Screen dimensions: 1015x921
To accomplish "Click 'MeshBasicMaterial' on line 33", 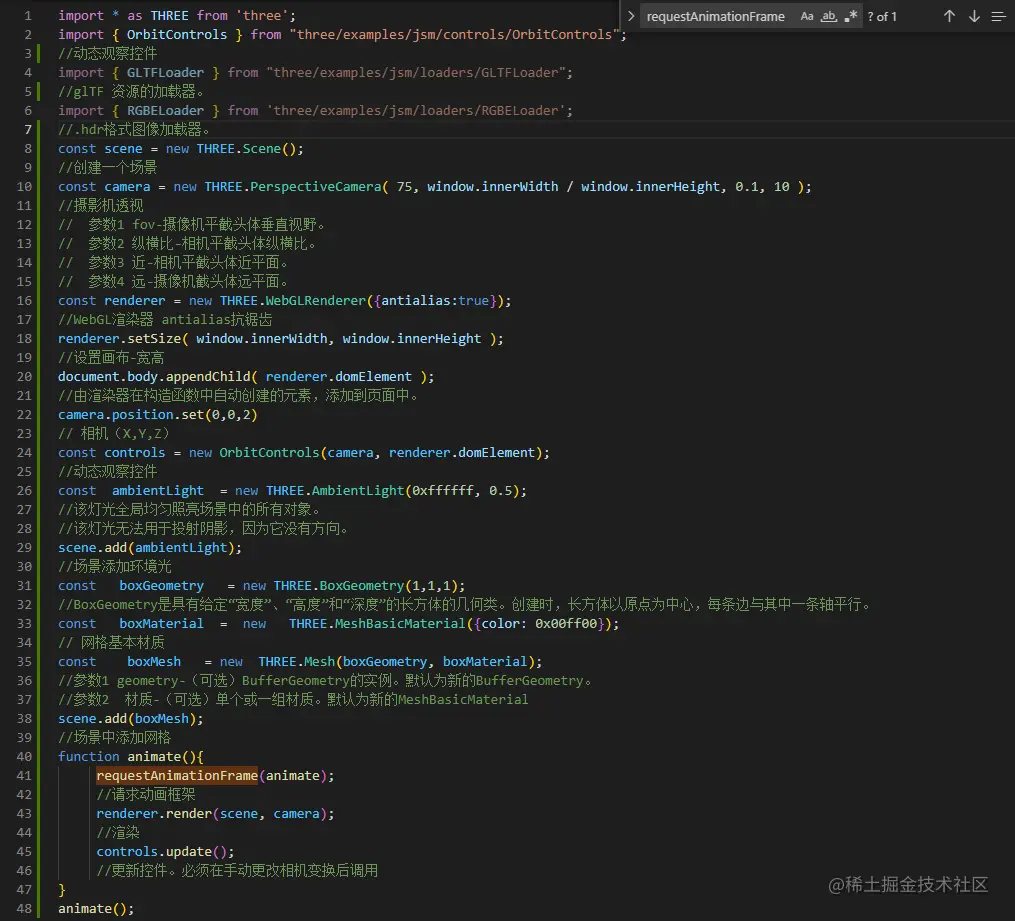I will [x=400, y=624].
